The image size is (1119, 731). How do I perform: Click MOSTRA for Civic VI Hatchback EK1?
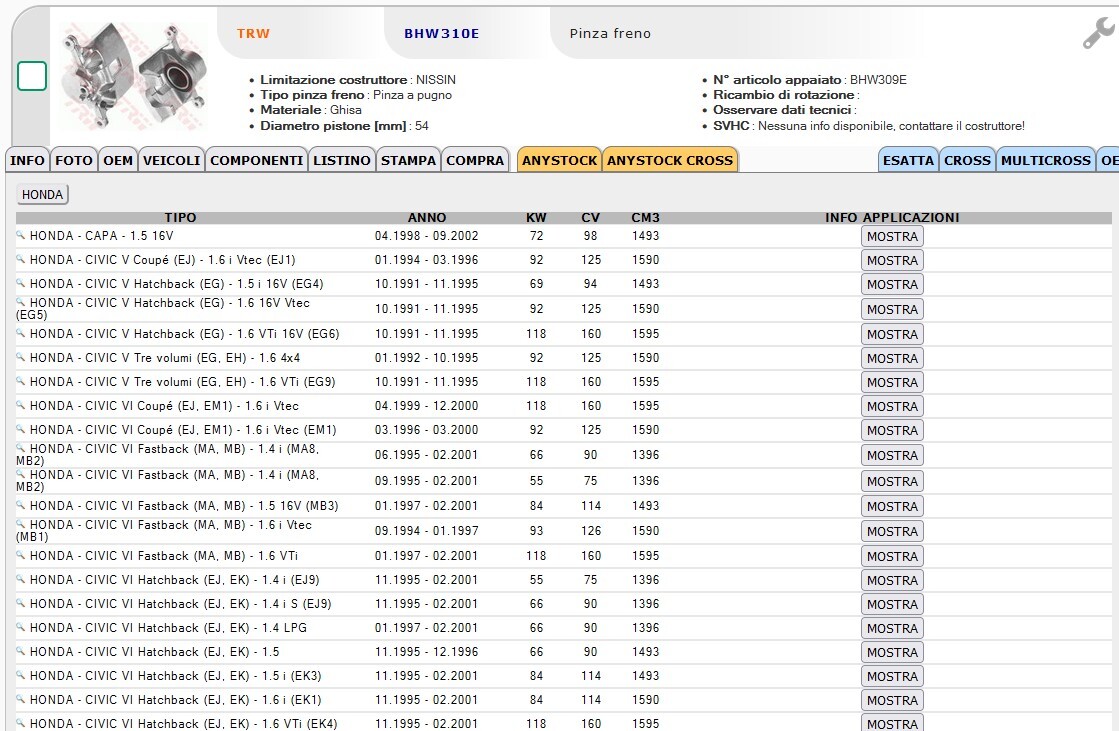pos(892,700)
